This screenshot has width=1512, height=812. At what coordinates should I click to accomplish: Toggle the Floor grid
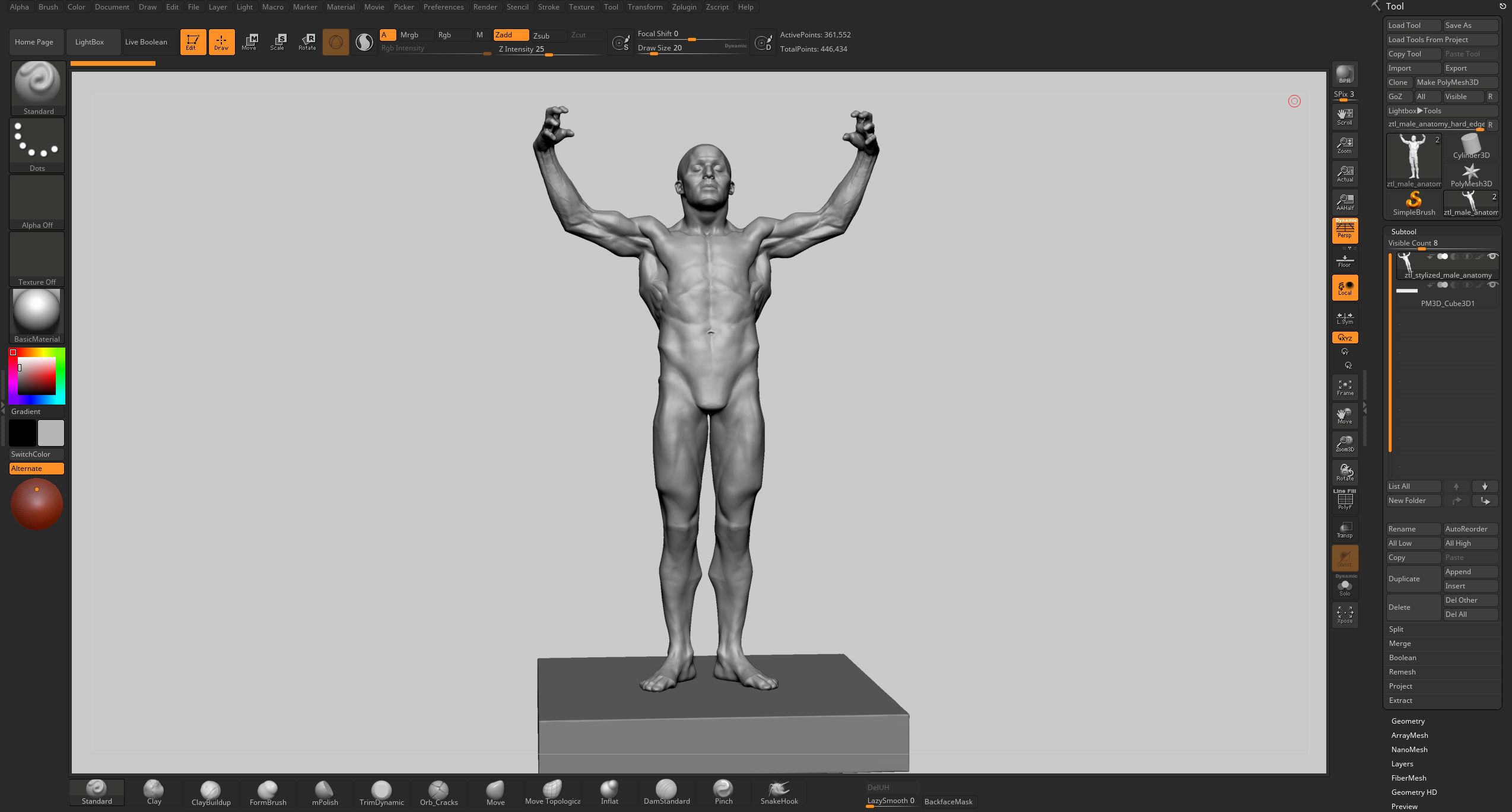(1345, 260)
